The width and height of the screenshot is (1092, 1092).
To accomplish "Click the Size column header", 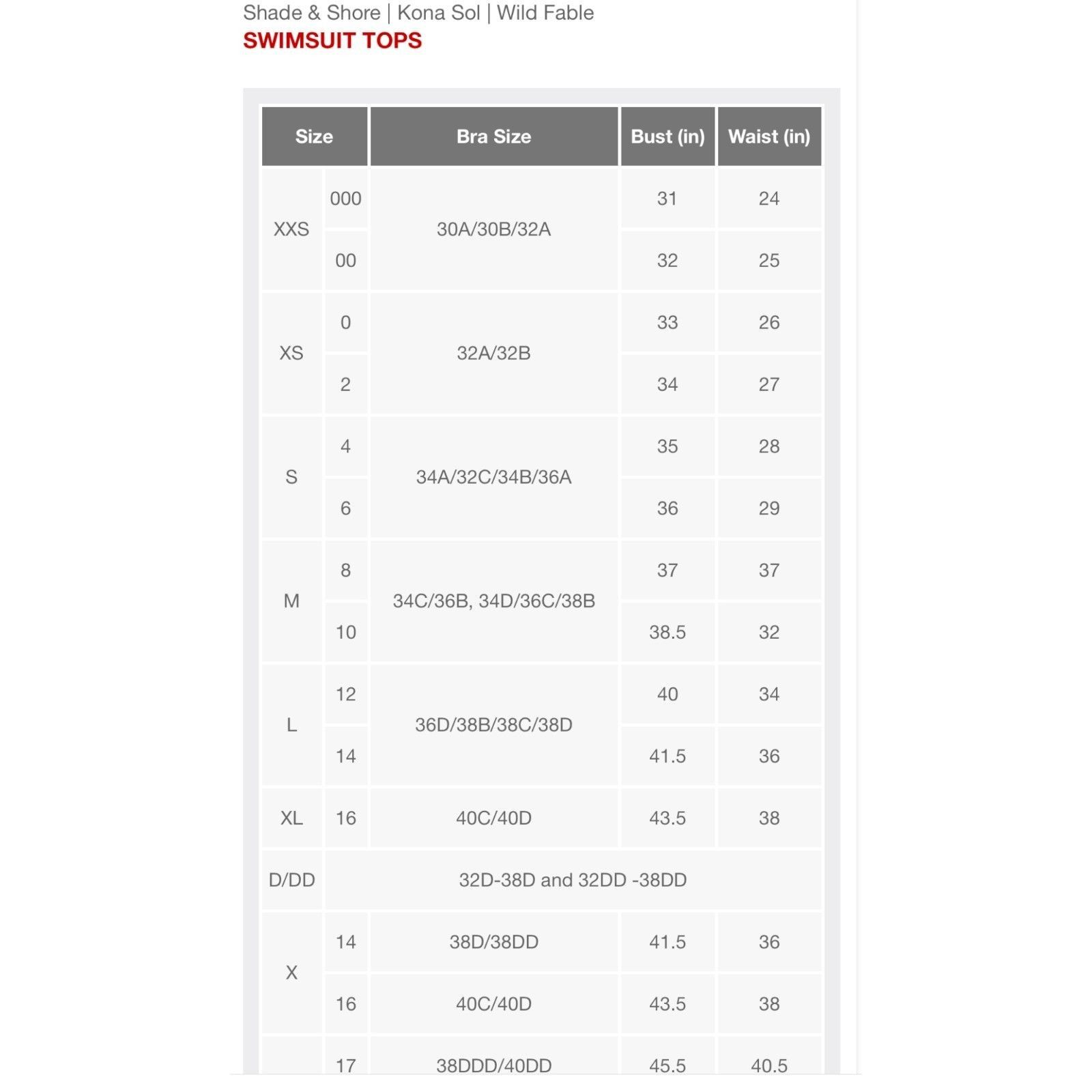I will 314,136.
